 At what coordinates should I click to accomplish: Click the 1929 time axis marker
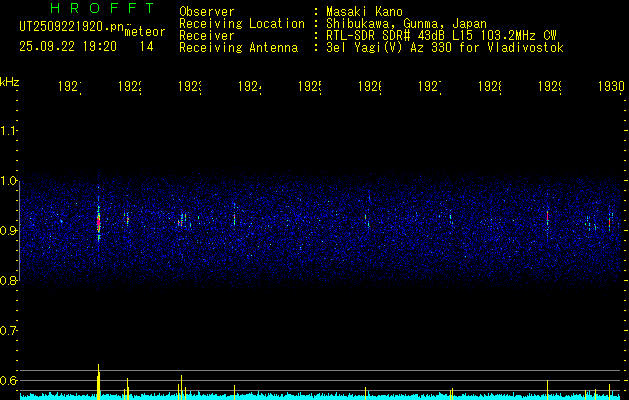tap(550, 86)
